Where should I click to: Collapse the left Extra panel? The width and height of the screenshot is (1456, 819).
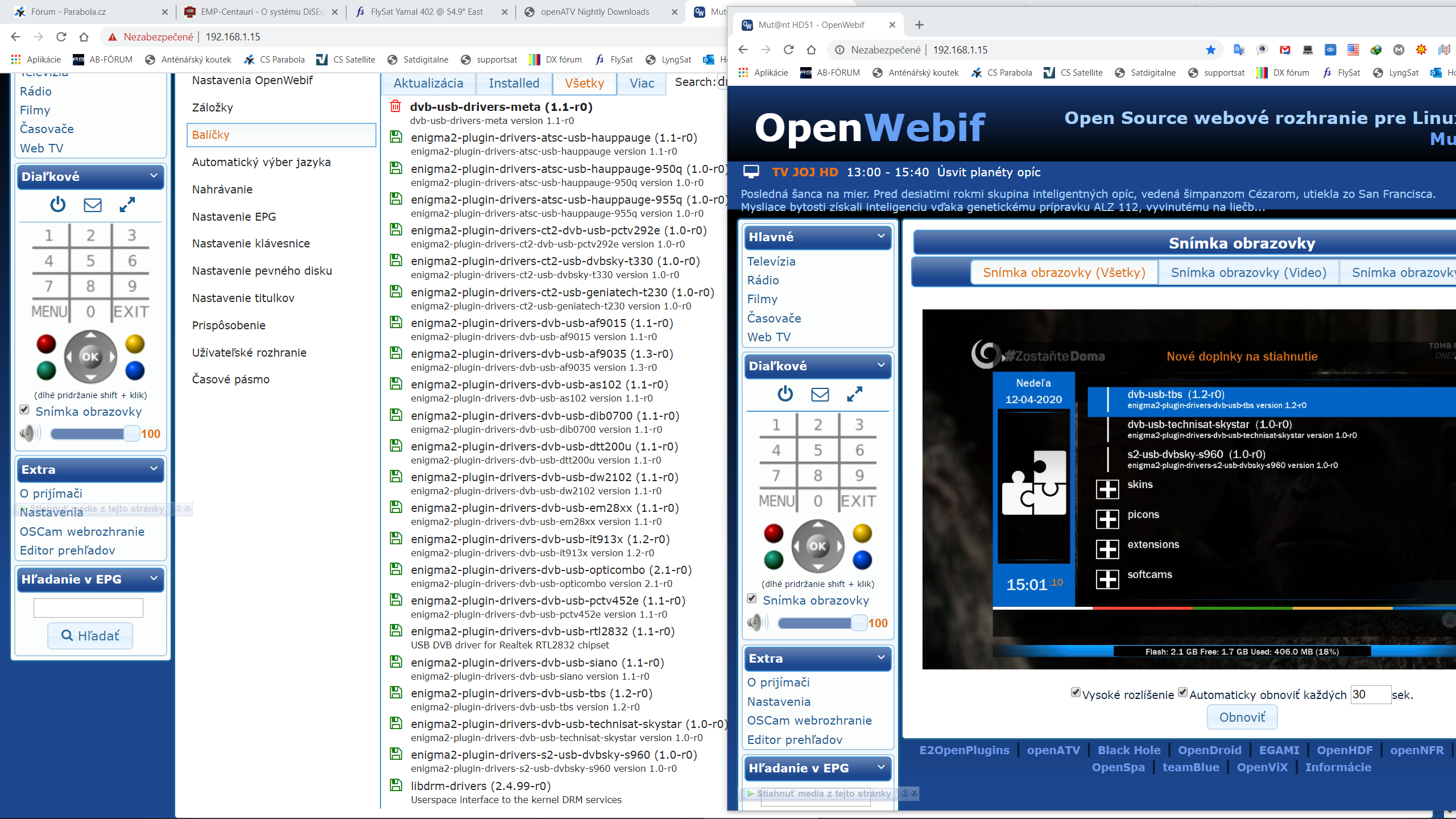[x=90, y=469]
